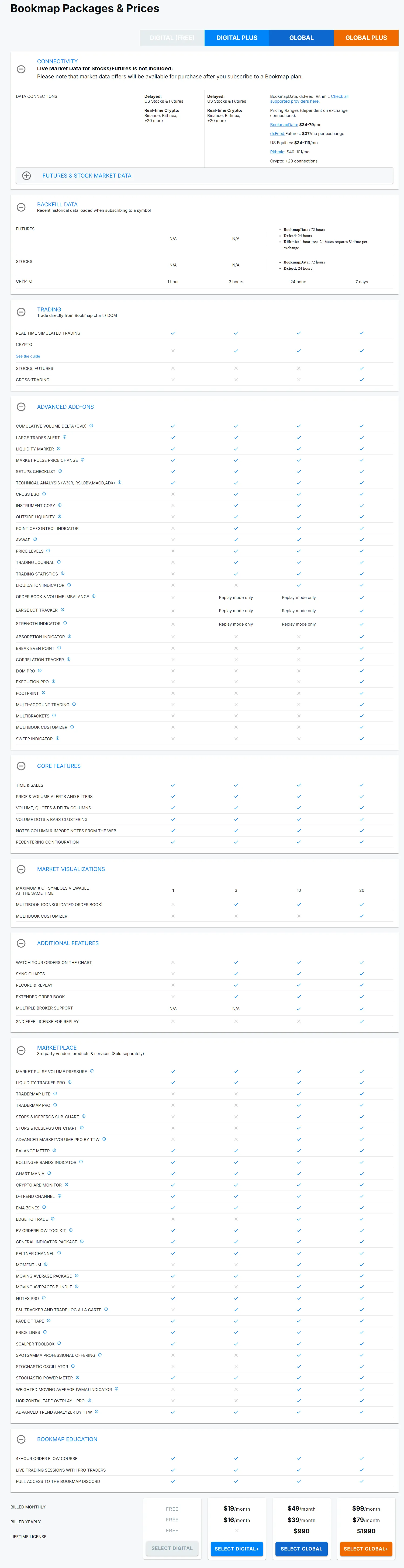
Task: Select the Global plan tab
Action: [x=302, y=38]
